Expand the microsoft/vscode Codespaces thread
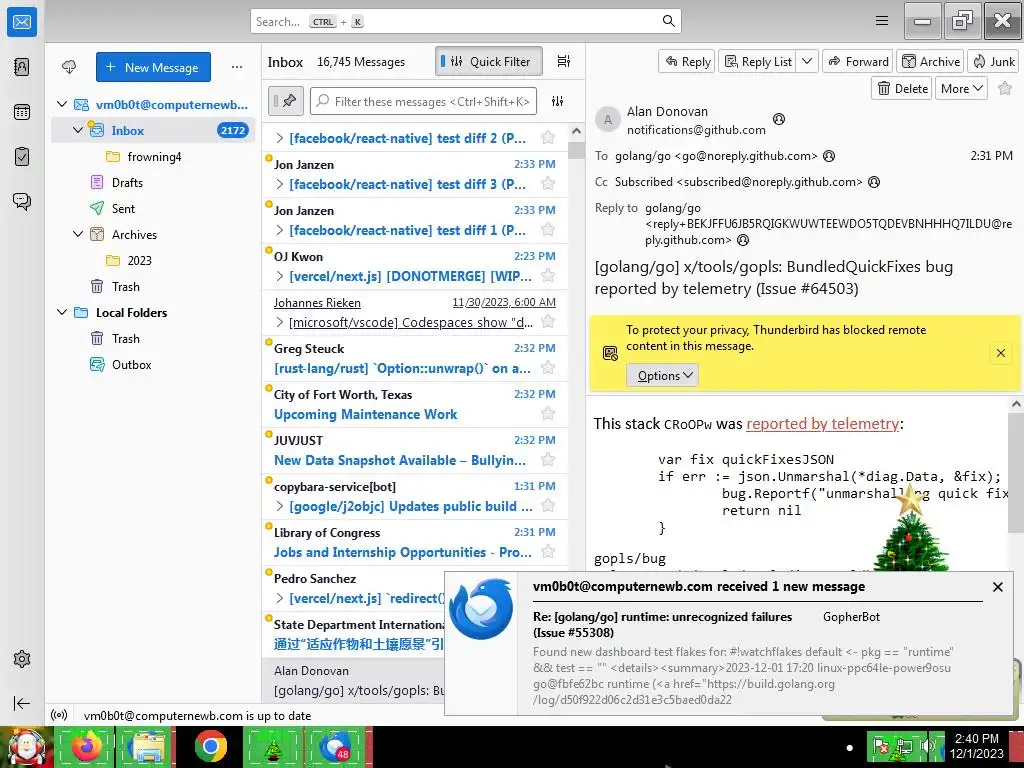Image resolution: width=1024 pixels, height=768 pixels. click(x=280, y=322)
